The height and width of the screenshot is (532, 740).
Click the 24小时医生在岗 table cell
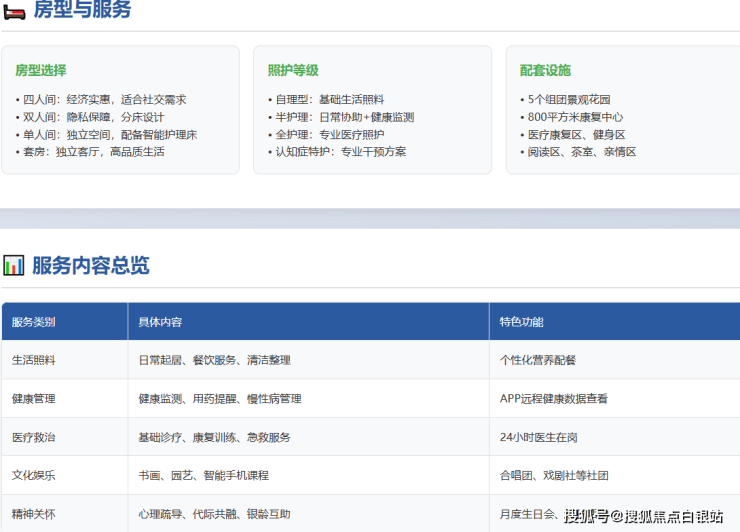coord(539,437)
